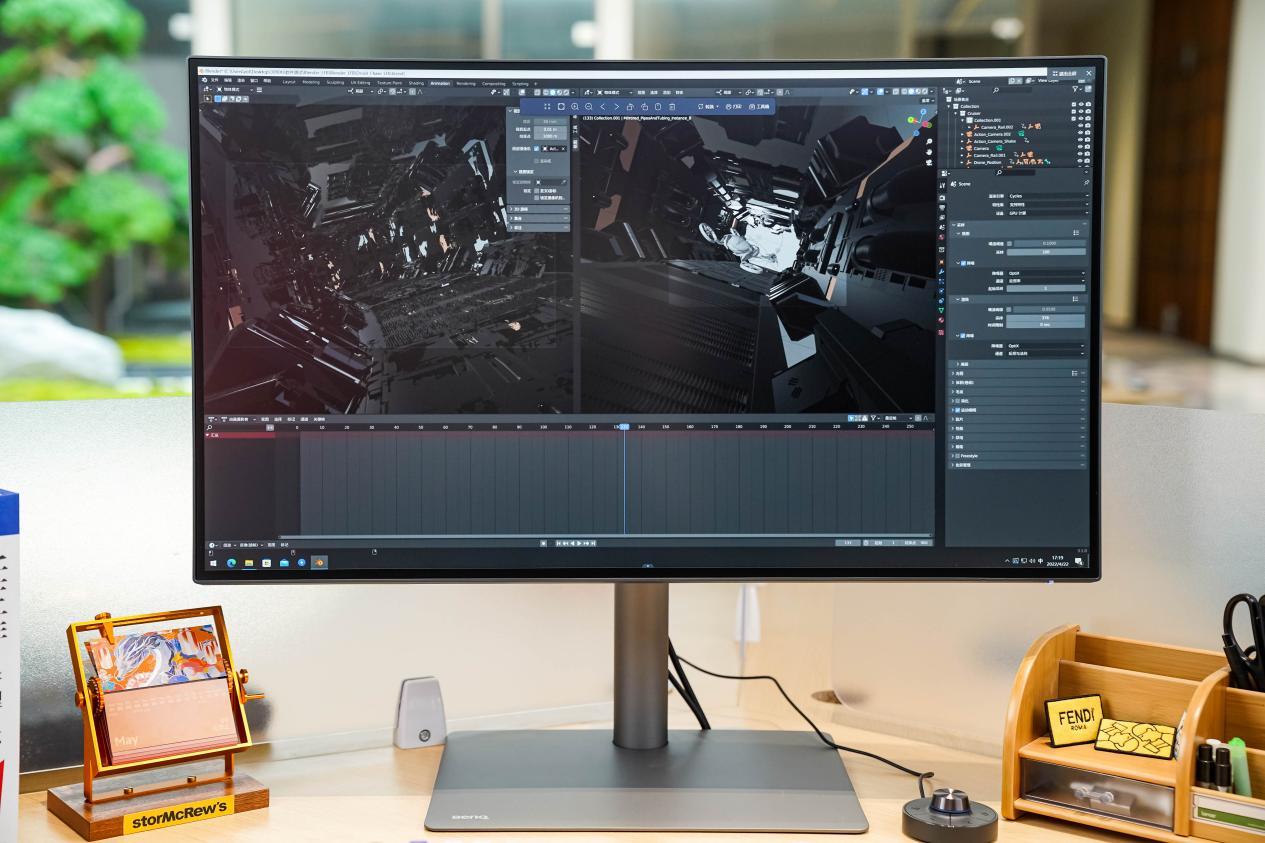
Task: Hide Action_Camera.002 with eye icon
Action: tap(1080, 134)
